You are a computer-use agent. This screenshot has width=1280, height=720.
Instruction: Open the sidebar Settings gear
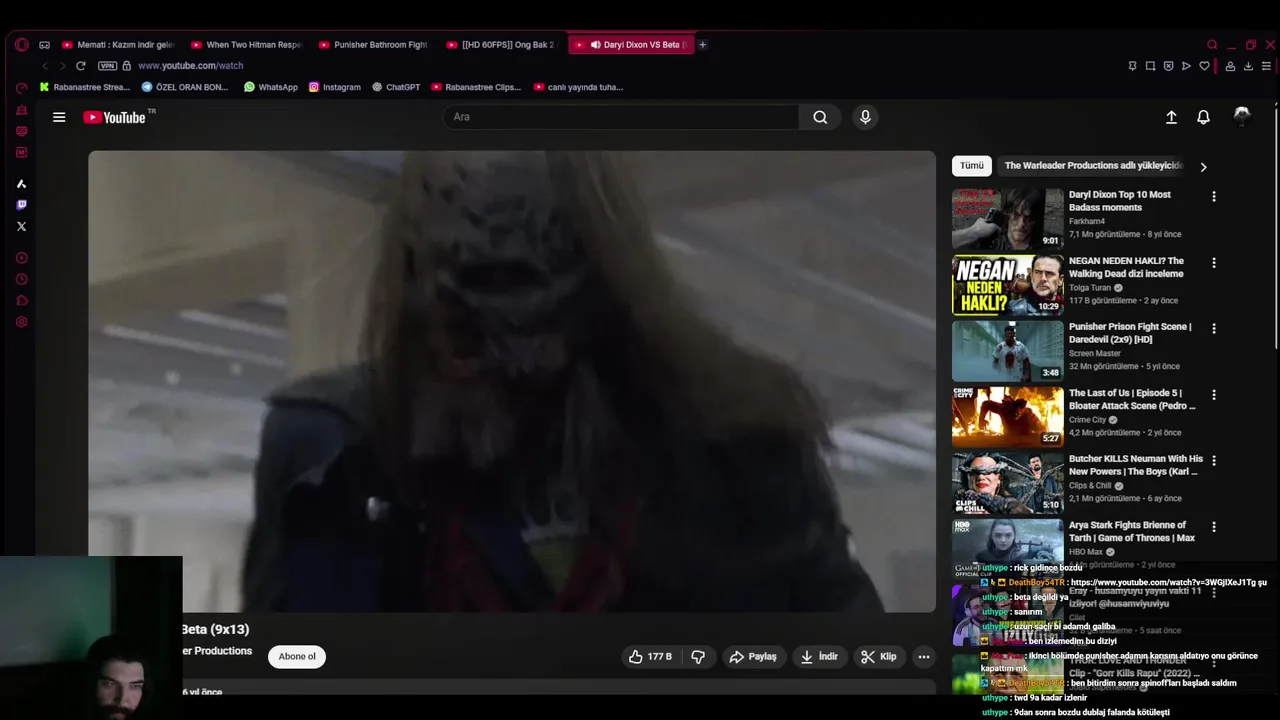coord(22,322)
